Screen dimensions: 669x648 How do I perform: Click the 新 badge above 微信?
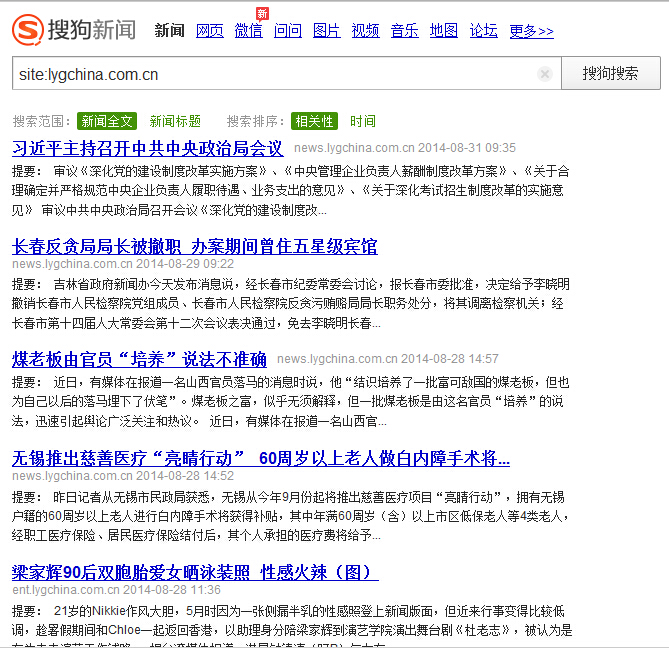pyautogui.click(x=262, y=14)
